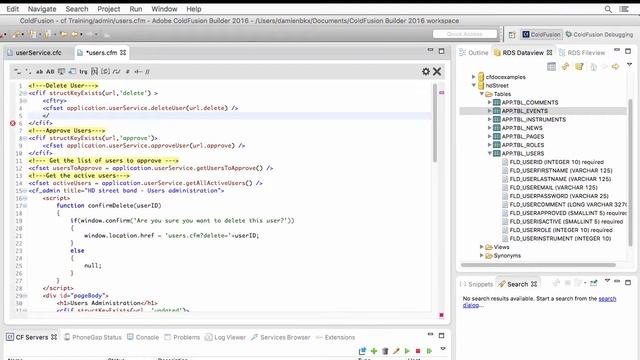Select the FLD_USEREMAIL field

(x=553, y=187)
